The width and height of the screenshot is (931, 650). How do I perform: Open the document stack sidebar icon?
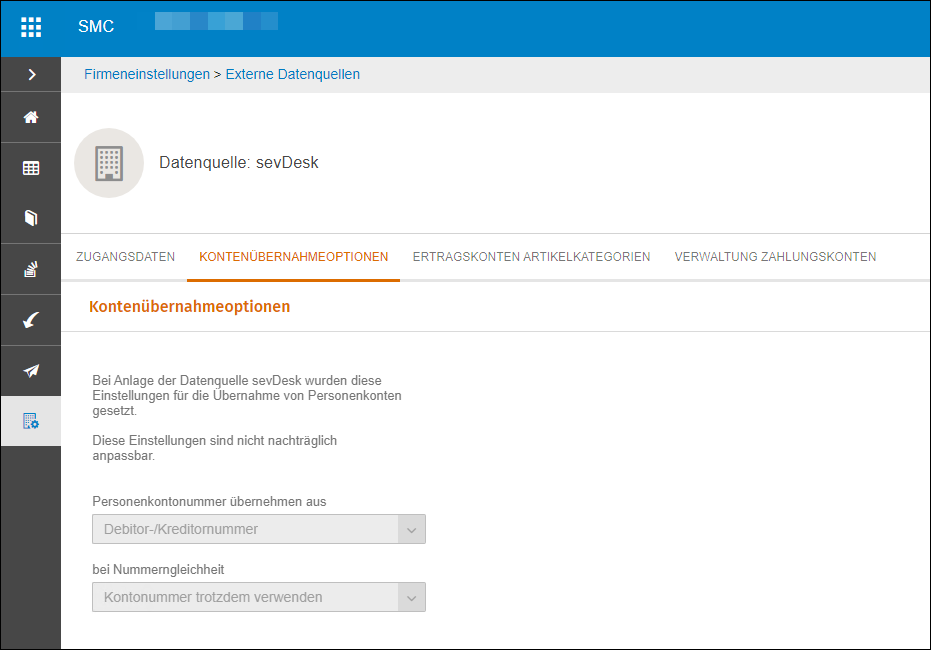pyautogui.click(x=31, y=269)
